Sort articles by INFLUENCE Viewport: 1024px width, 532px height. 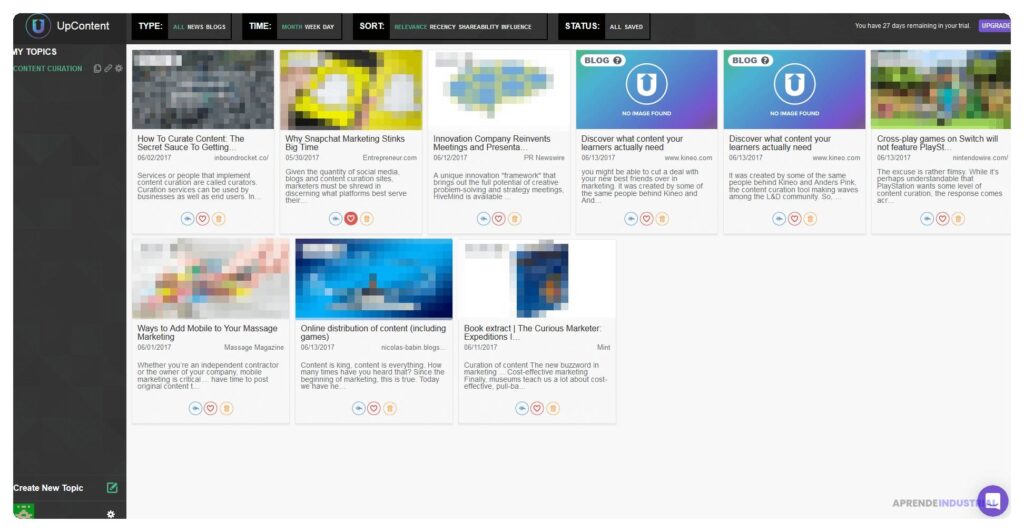517,27
